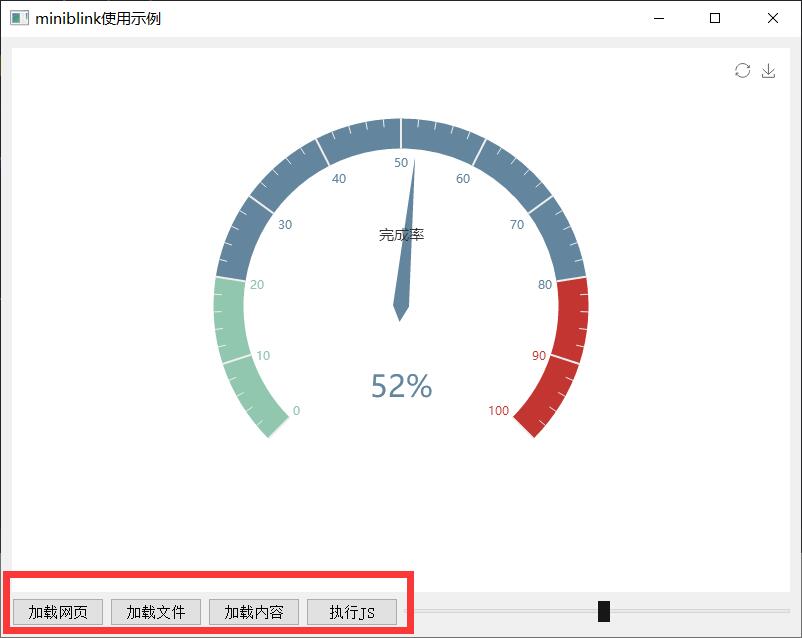
Task: Minimize the miniblink window
Action: click(x=658, y=18)
